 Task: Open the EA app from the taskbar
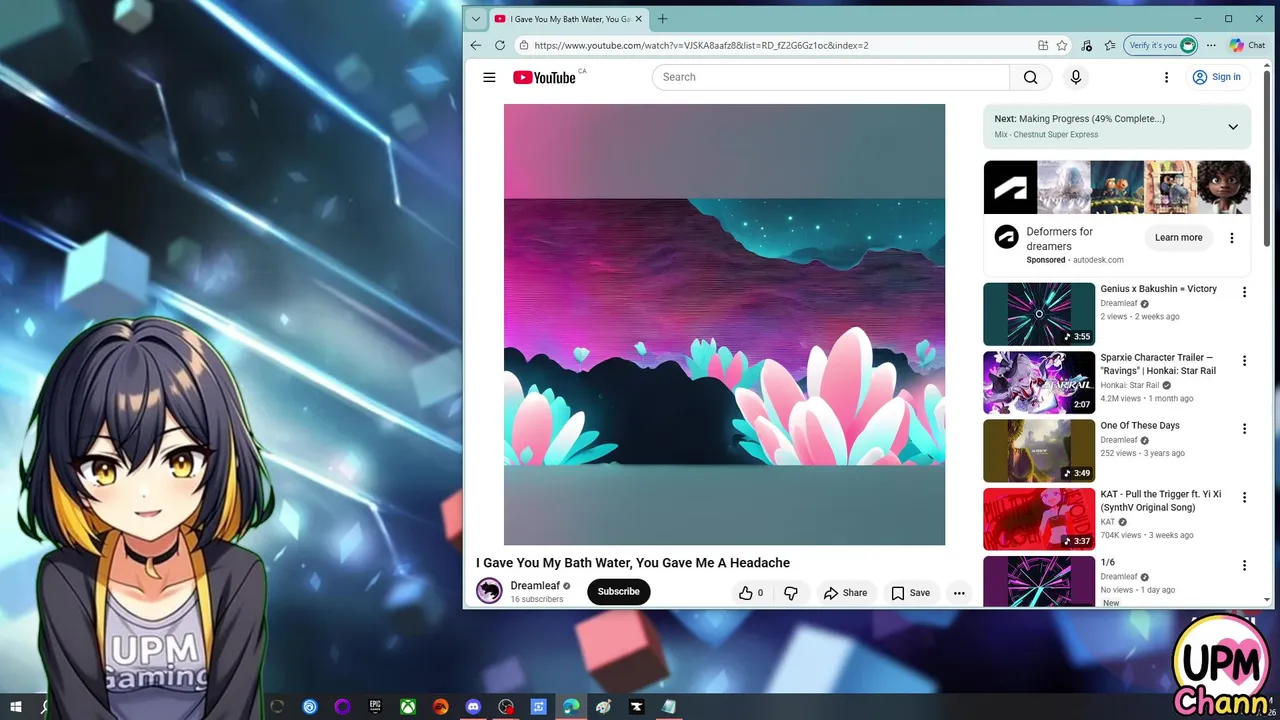441,707
